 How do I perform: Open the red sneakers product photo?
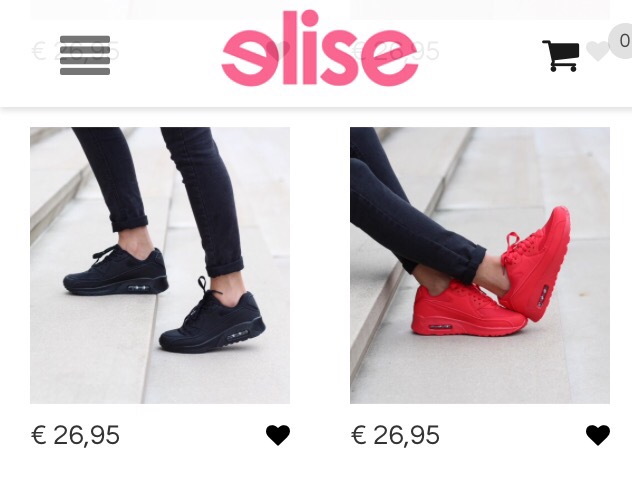[x=480, y=265]
